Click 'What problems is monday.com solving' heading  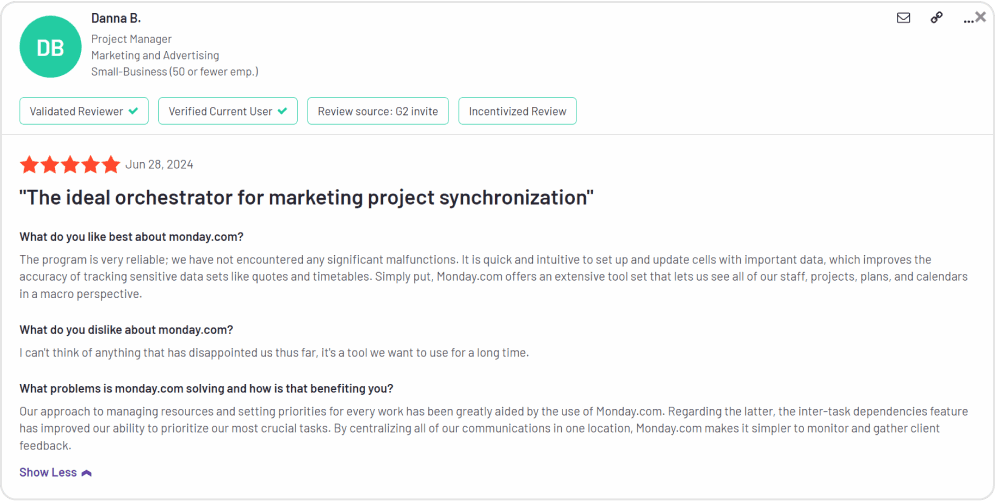tap(206, 388)
